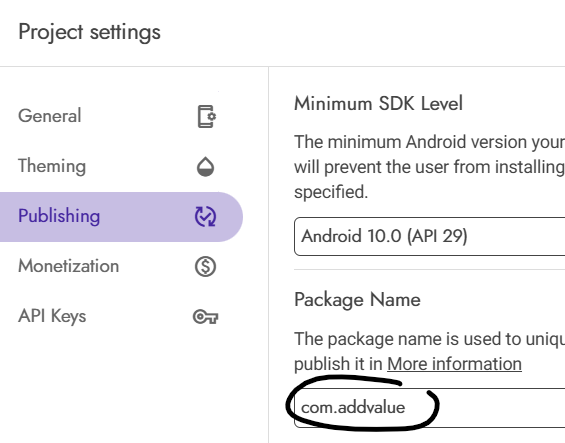Open the API Keys section
Image resolution: width=565 pixels, height=443 pixels.
point(52,316)
